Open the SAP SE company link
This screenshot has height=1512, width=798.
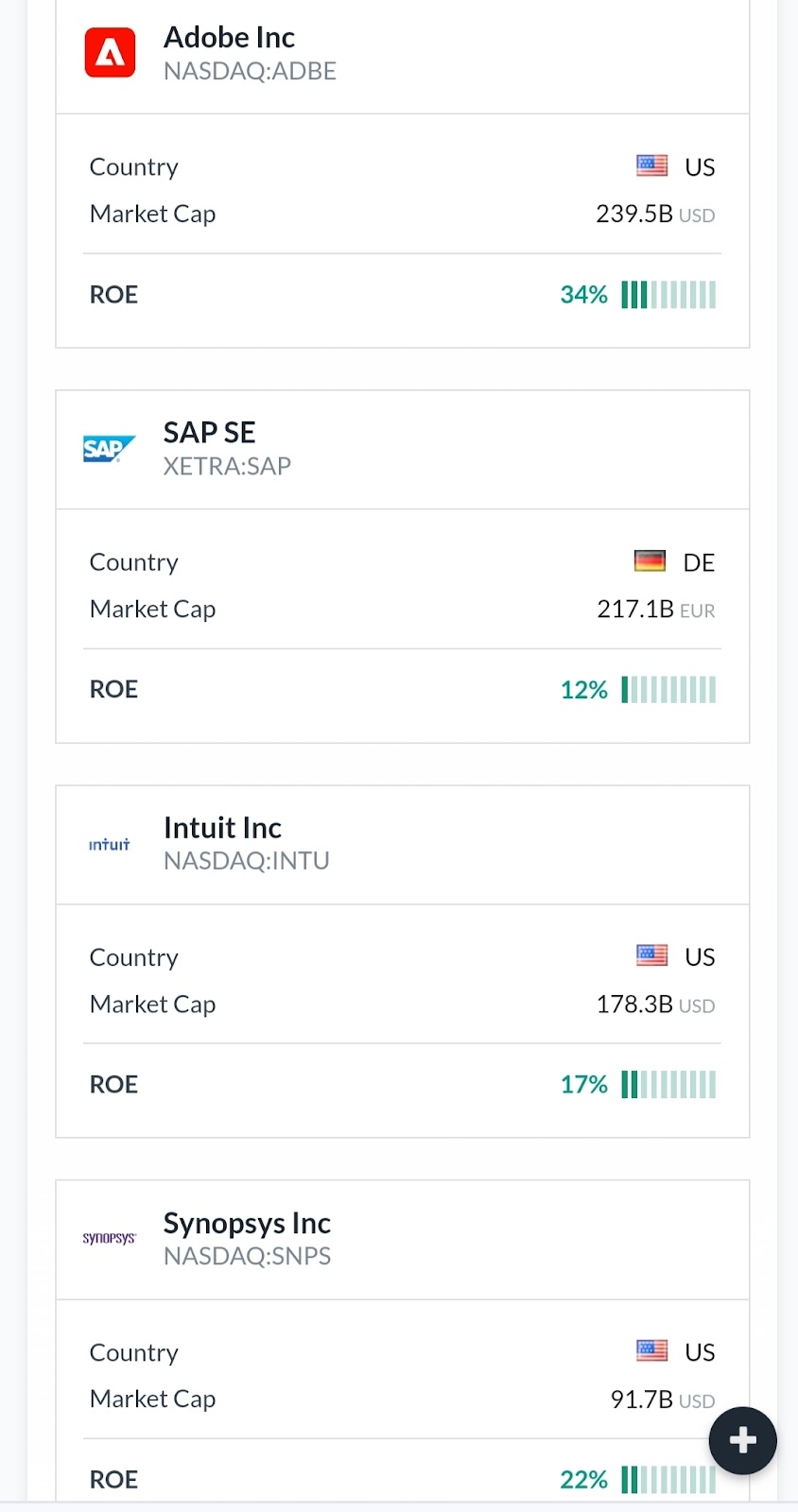pyautogui.click(x=209, y=433)
